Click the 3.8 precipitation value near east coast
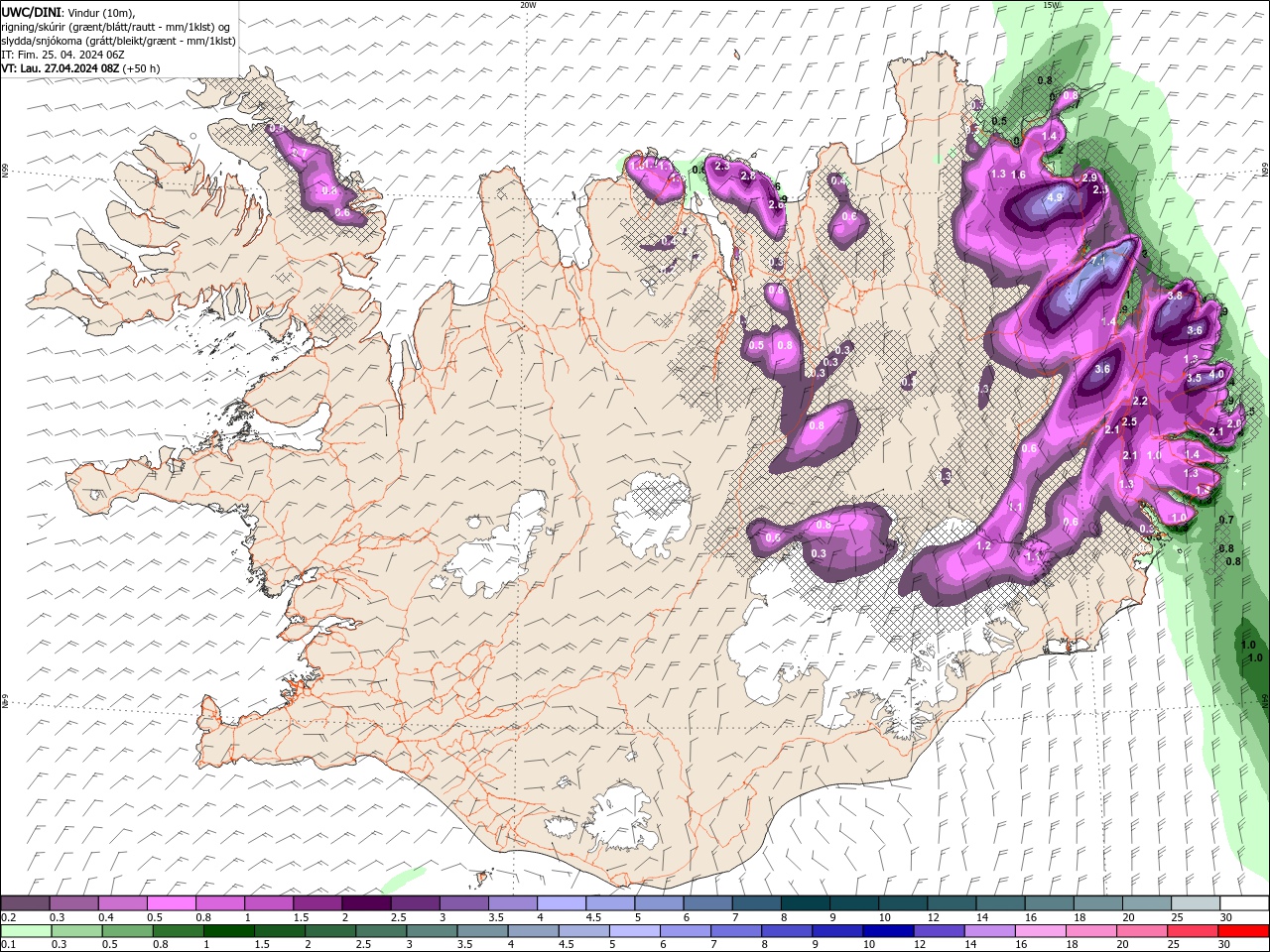 point(1175,296)
